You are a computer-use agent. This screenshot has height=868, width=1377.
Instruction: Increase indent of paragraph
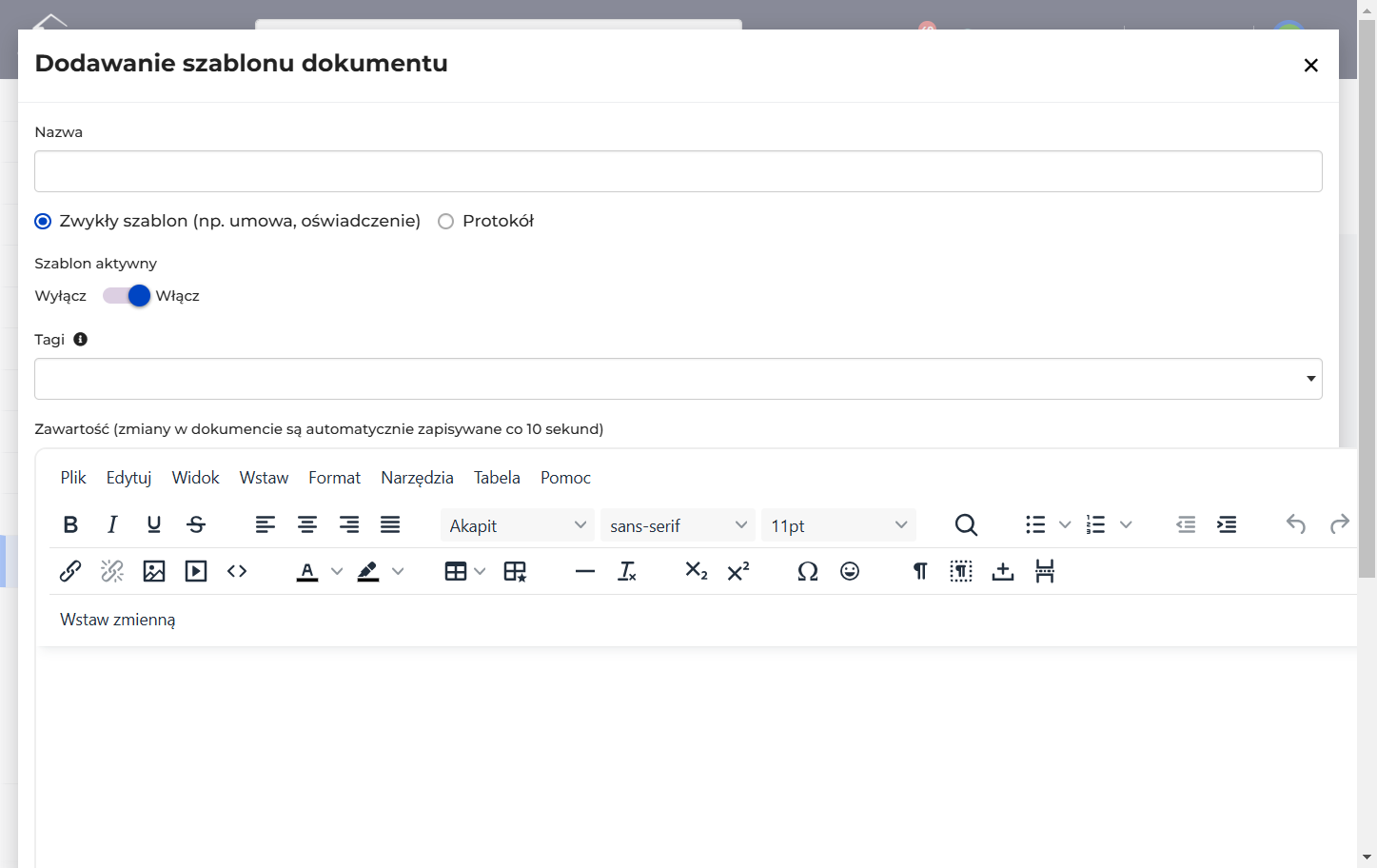(x=1228, y=524)
